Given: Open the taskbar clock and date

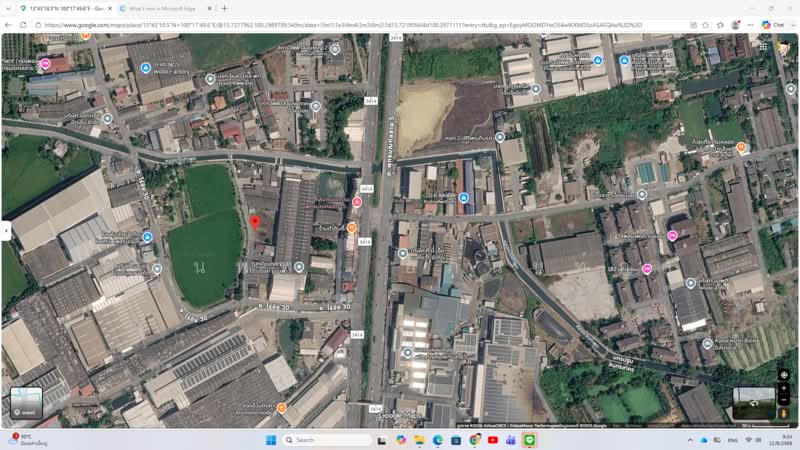Looking at the screenshot, I should [x=781, y=440].
